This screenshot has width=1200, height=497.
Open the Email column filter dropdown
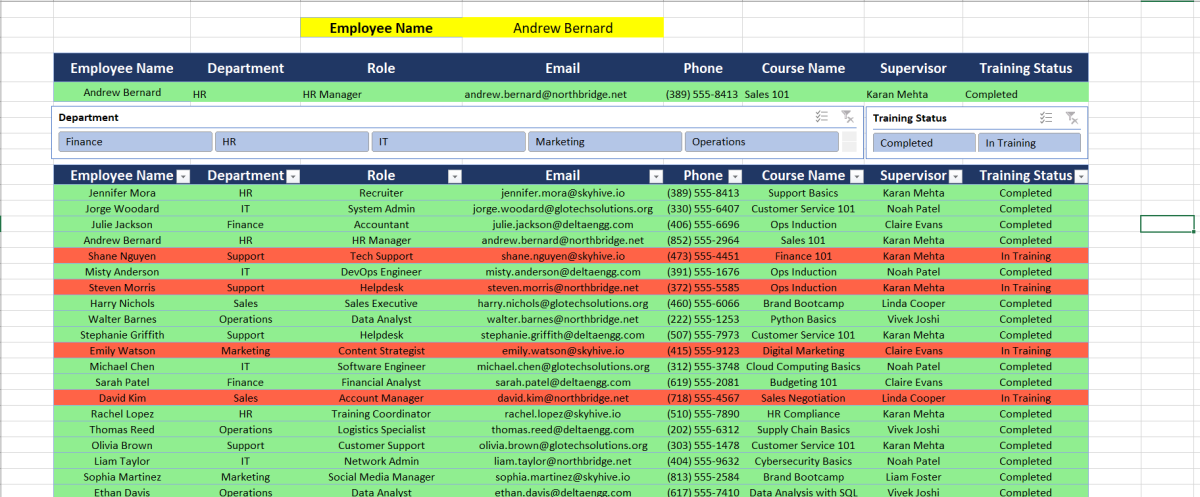tap(656, 176)
